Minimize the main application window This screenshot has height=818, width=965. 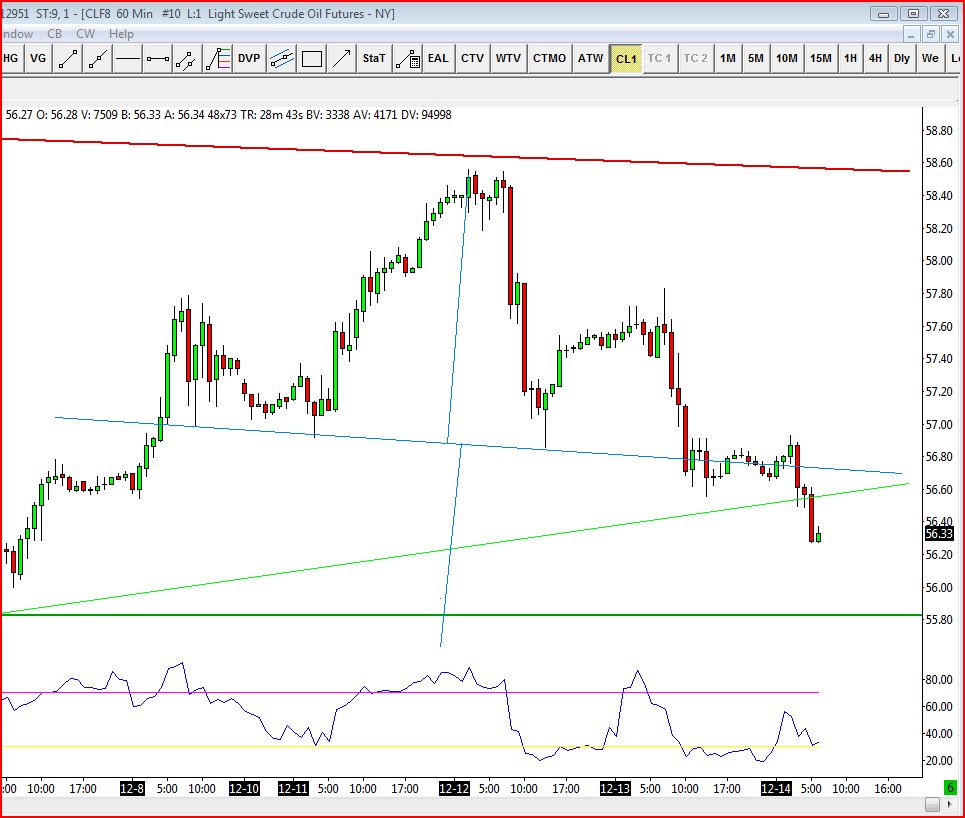pyautogui.click(x=883, y=14)
